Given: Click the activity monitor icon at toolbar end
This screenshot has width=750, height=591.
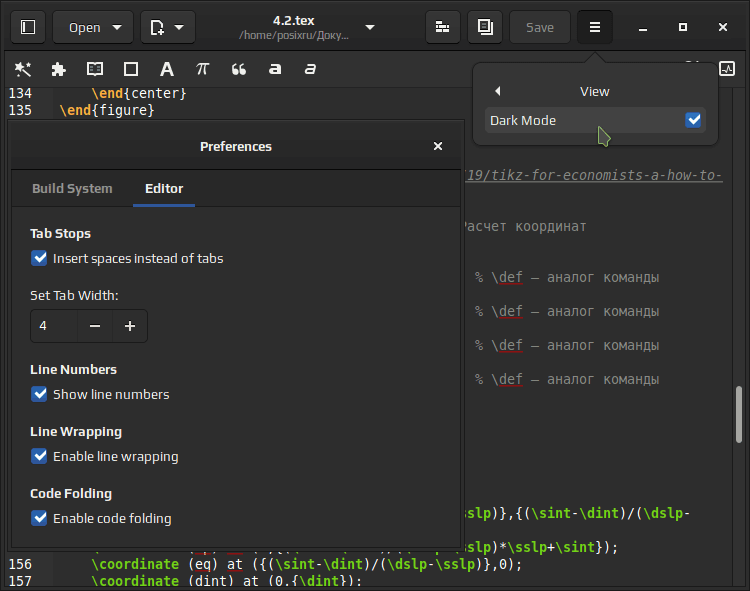Looking at the screenshot, I should pos(727,69).
